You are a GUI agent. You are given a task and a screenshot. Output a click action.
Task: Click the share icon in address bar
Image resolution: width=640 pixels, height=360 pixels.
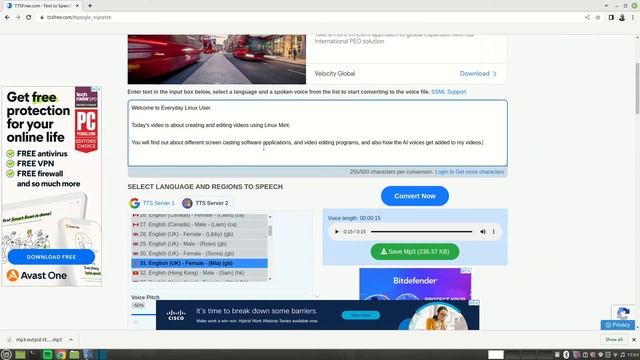(x=587, y=18)
